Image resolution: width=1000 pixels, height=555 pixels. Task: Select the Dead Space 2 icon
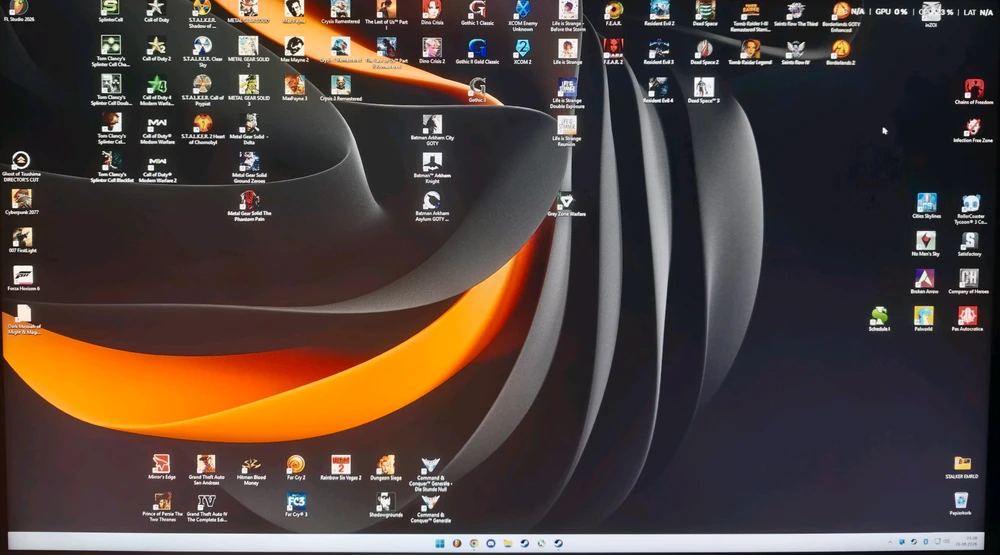pos(704,50)
